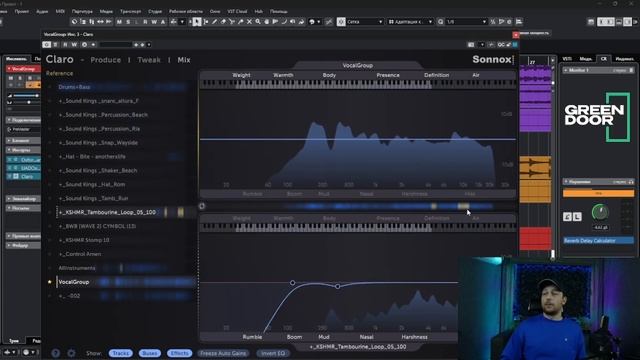
Task: Click Reverb Delay Calculator button
Action: 598,241
